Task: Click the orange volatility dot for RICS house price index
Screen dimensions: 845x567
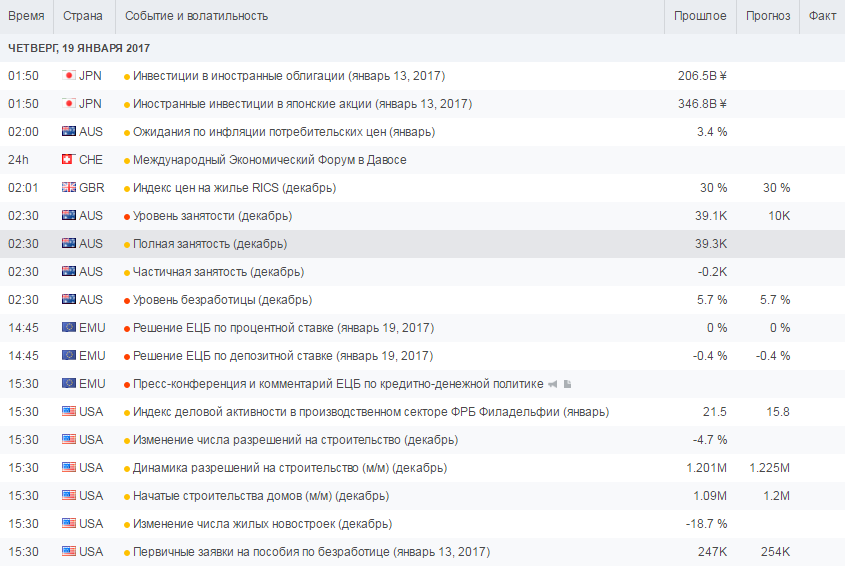Action: click(x=127, y=188)
